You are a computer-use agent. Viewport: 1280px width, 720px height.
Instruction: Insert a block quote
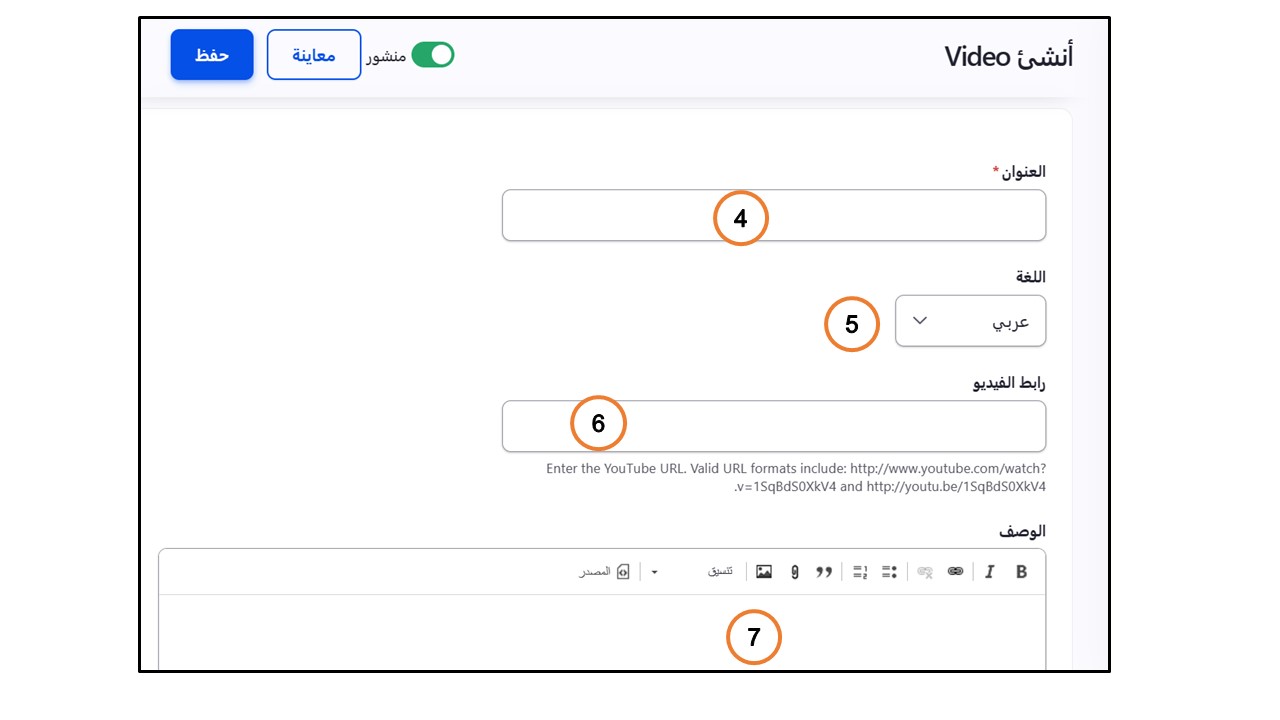[824, 572]
